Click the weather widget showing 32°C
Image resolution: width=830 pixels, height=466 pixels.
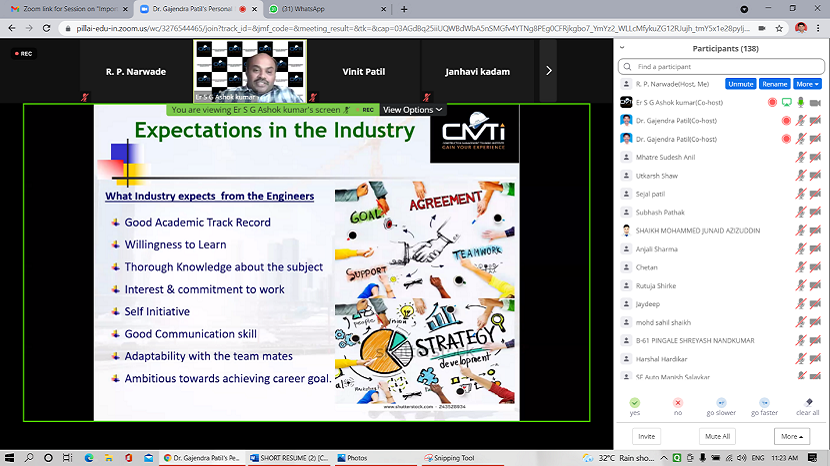pyautogui.click(x=618, y=458)
